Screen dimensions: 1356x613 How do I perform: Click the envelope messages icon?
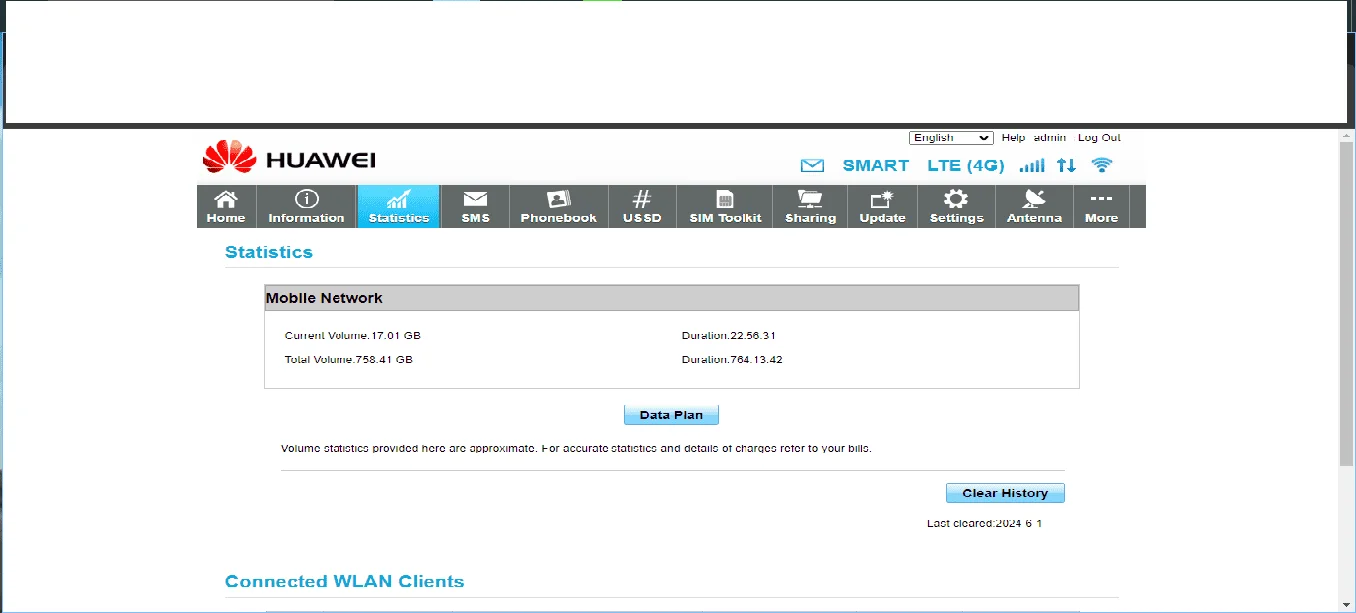[812, 165]
